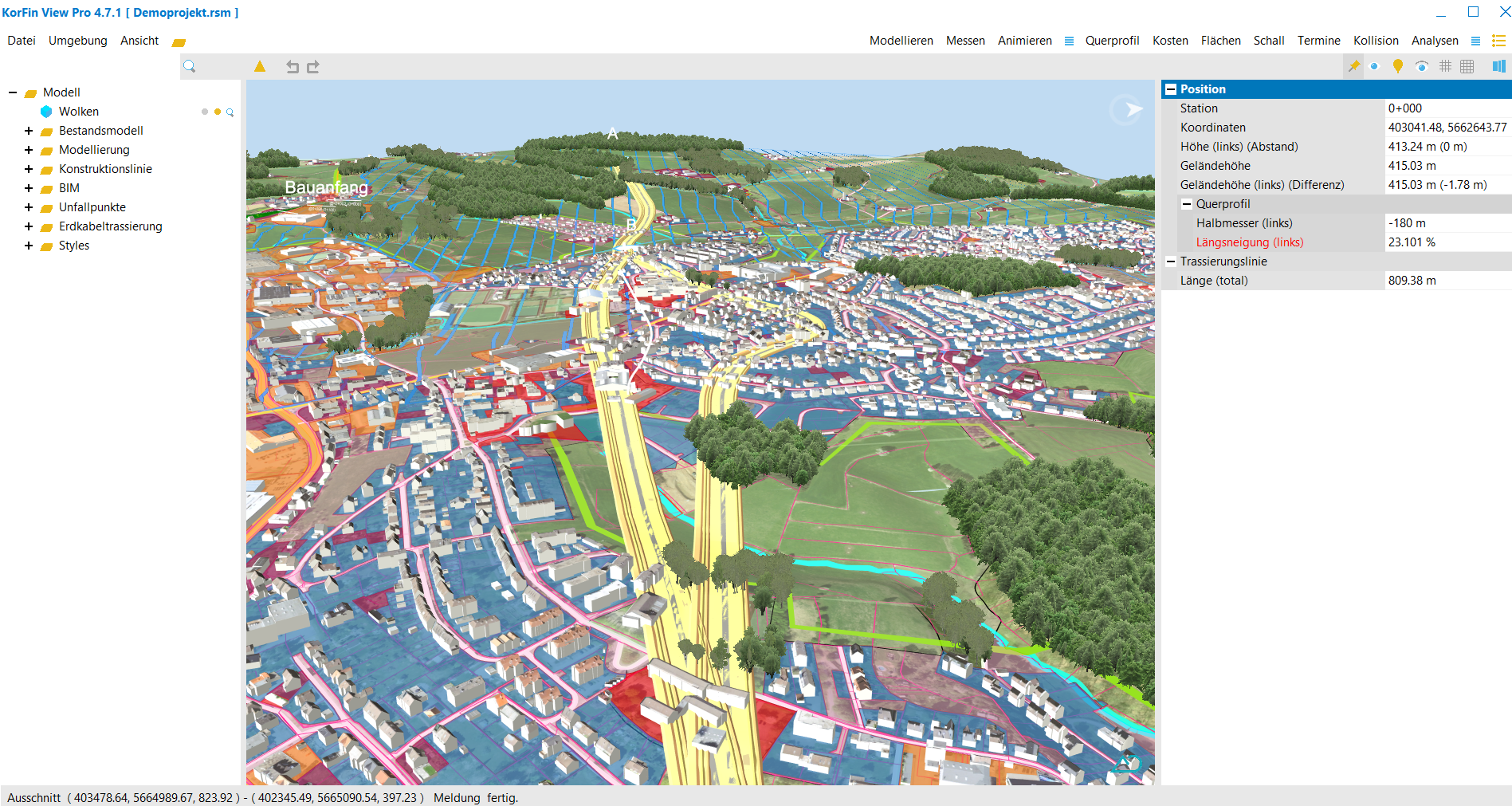Screen dimensions: 1512x806
Task: Click the yellow map marker icon
Action: pyautogui.click(x=1397, y=67)
